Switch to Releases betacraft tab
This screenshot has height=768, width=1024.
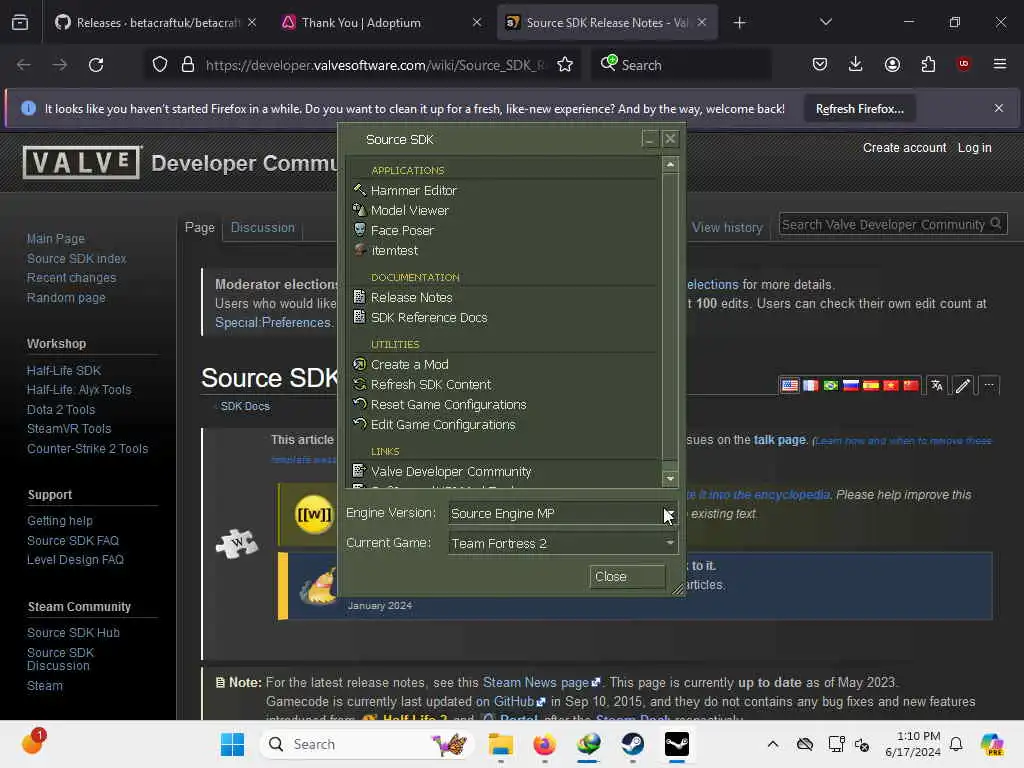click(x=156, y=23)
